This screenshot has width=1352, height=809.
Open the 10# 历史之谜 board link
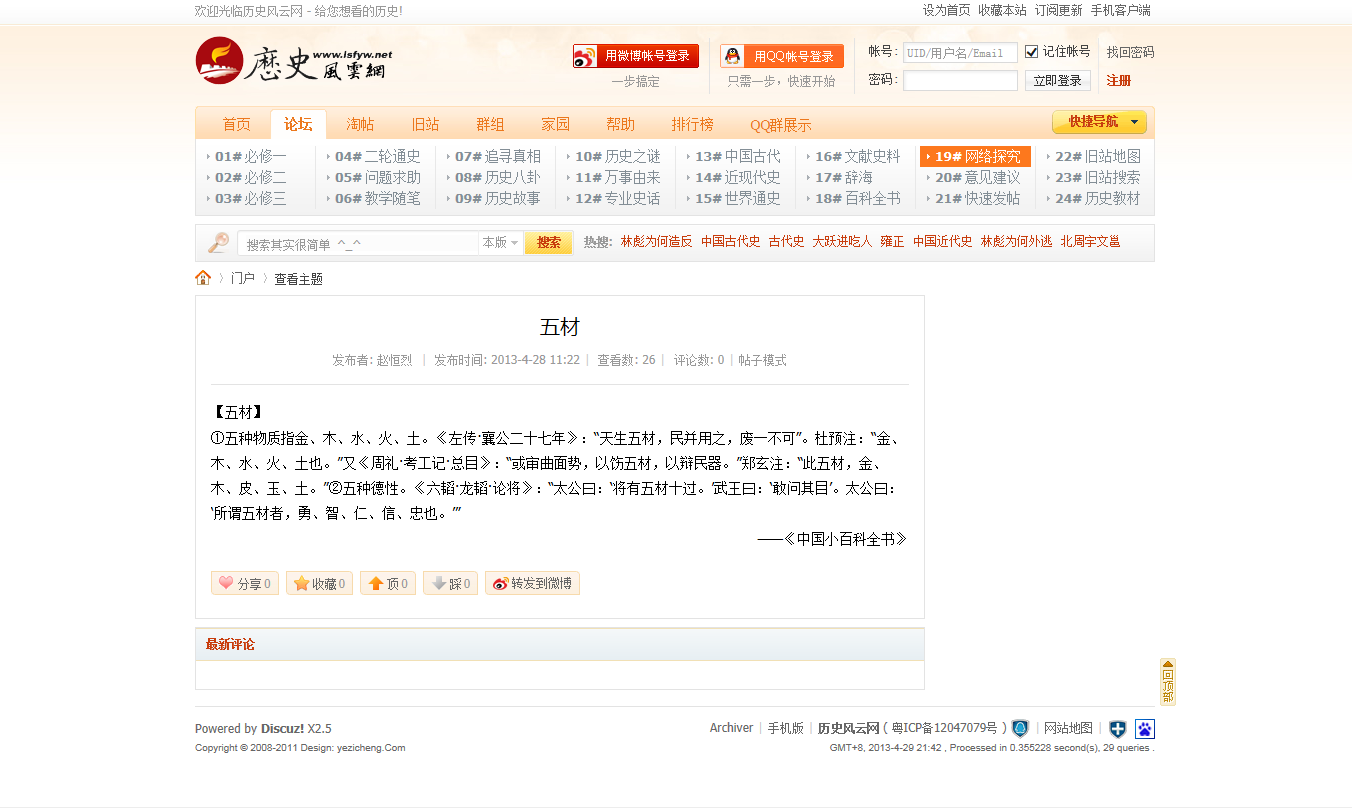coord(618,156)
